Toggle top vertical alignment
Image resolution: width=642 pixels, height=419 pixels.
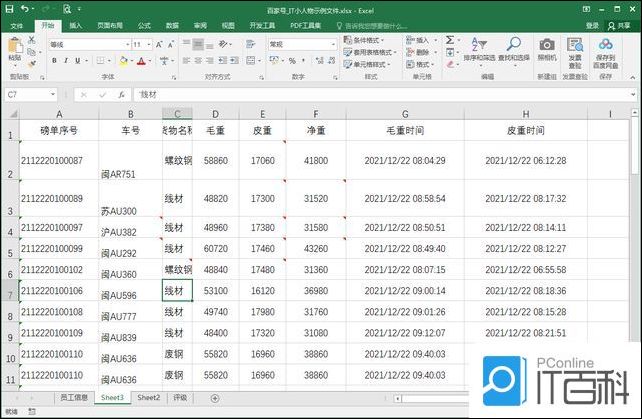coord(186,43)
